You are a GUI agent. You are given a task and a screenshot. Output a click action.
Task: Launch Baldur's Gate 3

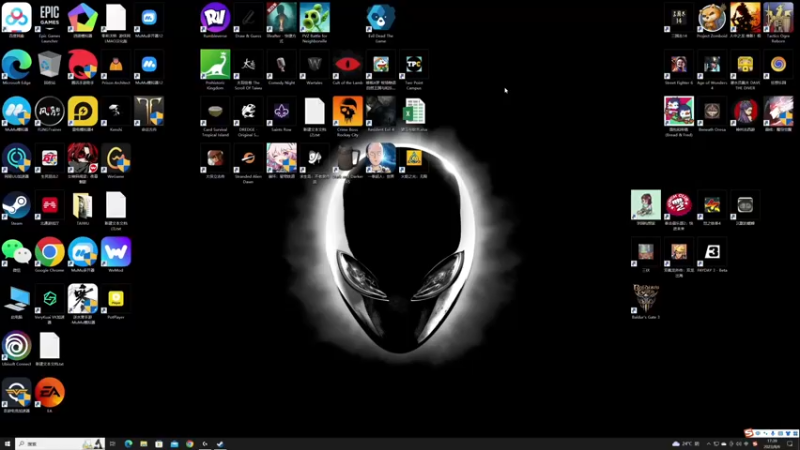coord(645,303)
